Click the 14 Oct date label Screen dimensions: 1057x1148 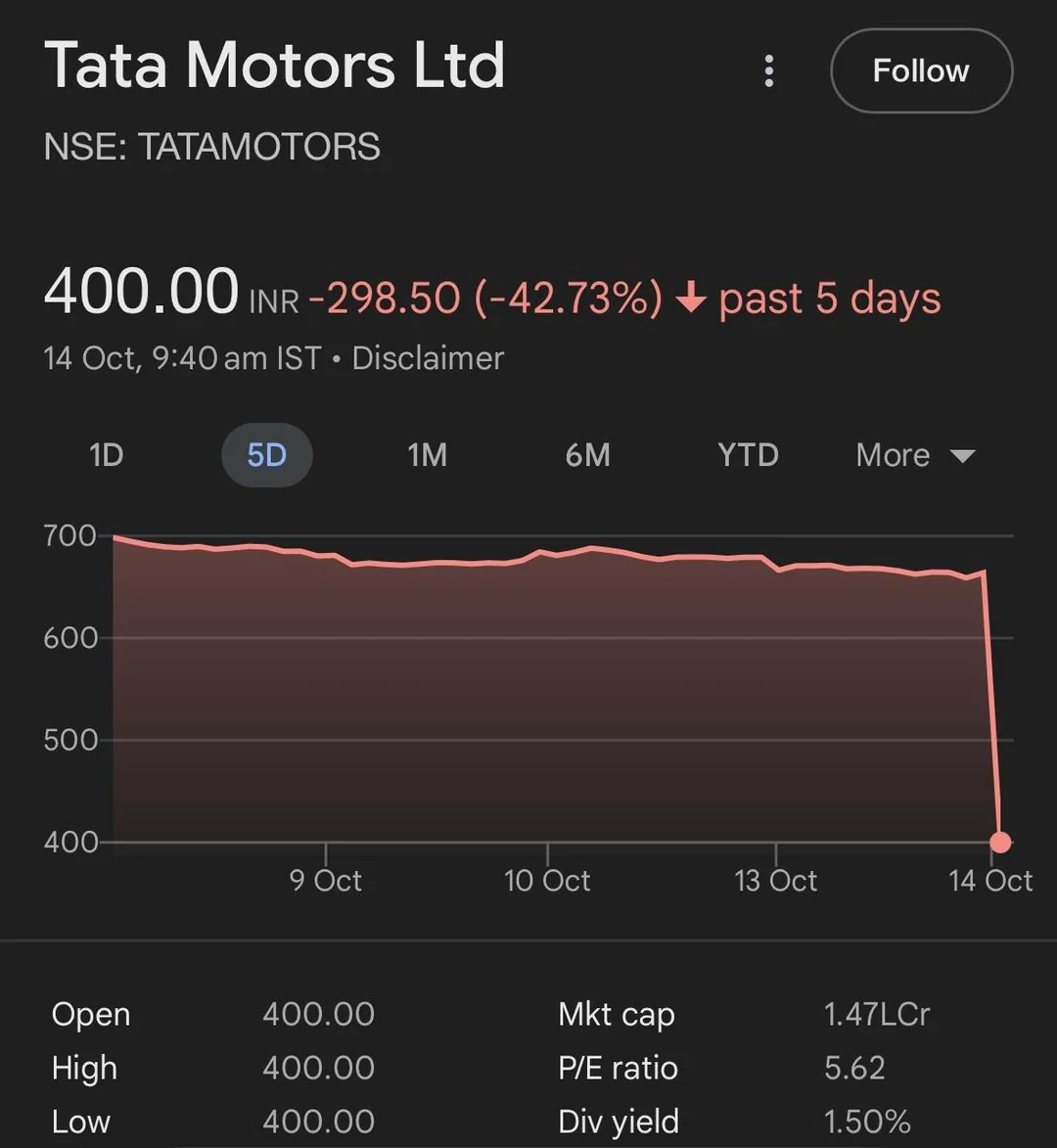(x=990, y=880)
